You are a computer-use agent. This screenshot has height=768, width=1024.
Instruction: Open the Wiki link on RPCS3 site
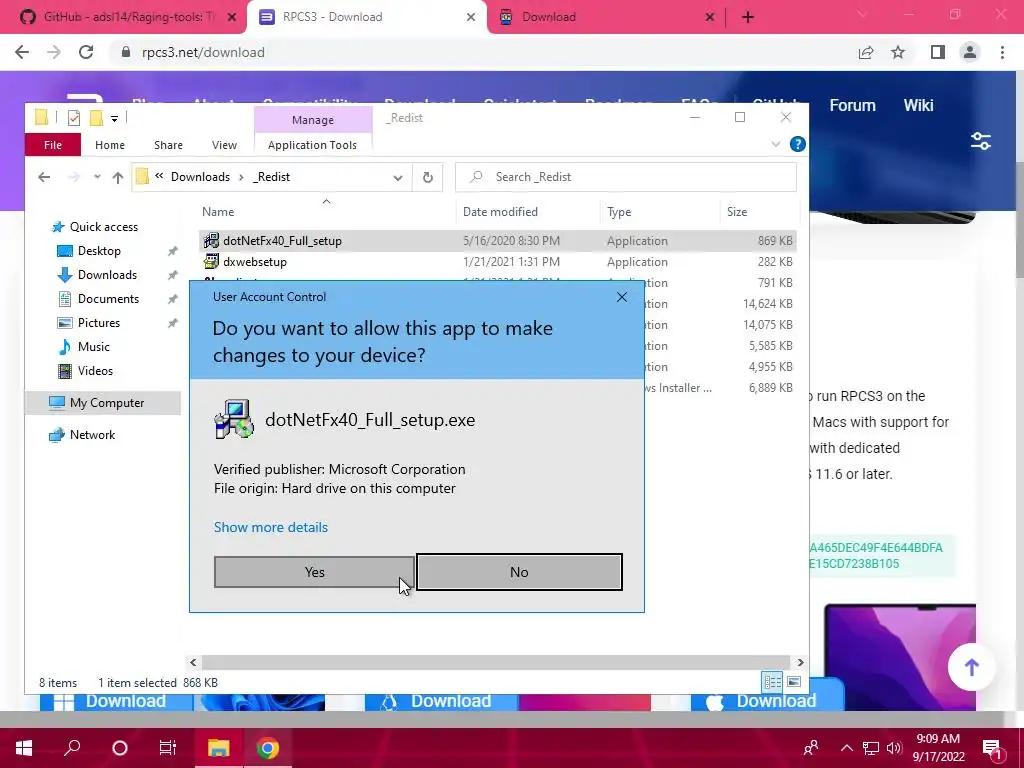918,105
